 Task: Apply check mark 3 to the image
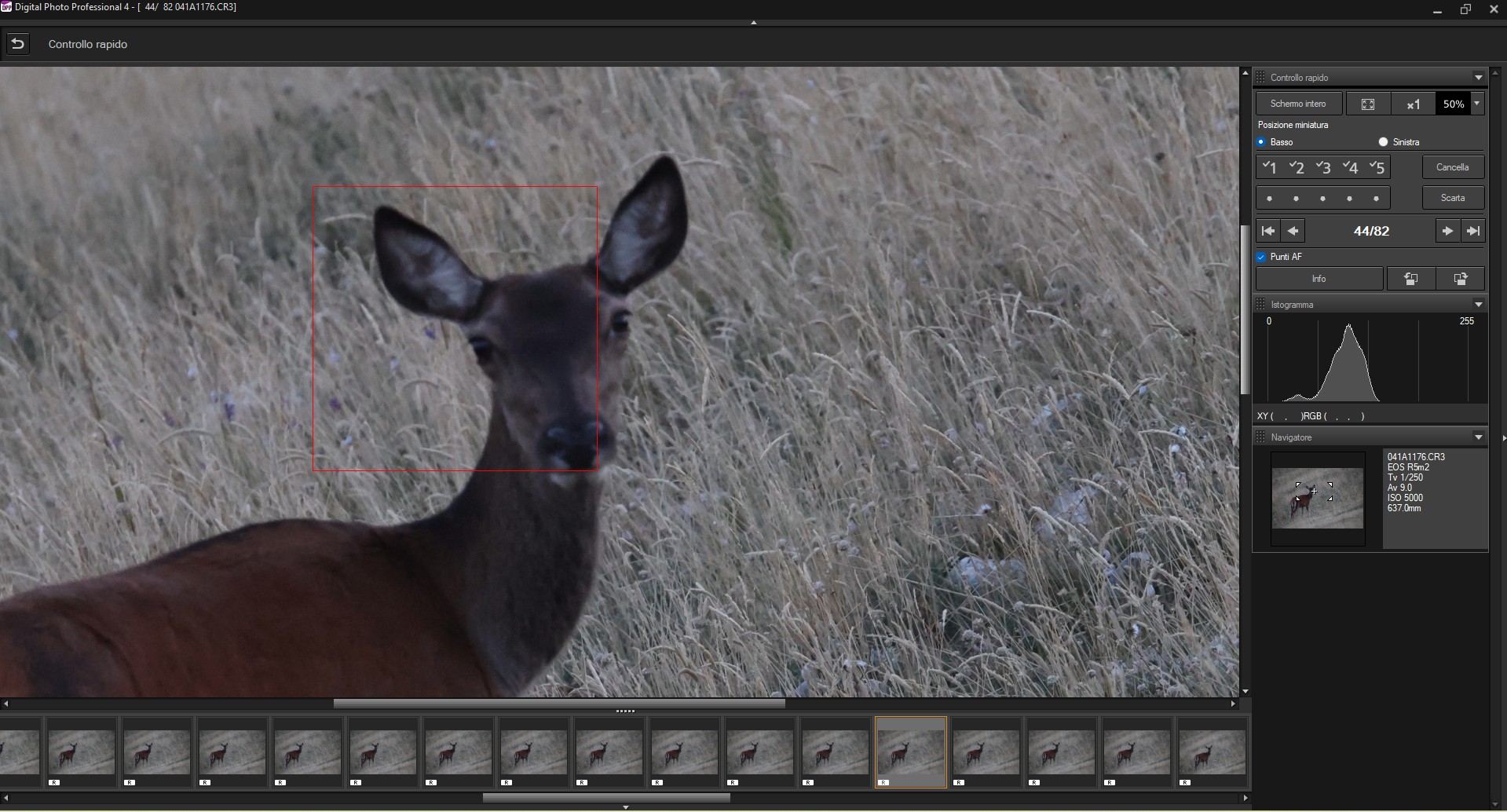[1323, 167]
